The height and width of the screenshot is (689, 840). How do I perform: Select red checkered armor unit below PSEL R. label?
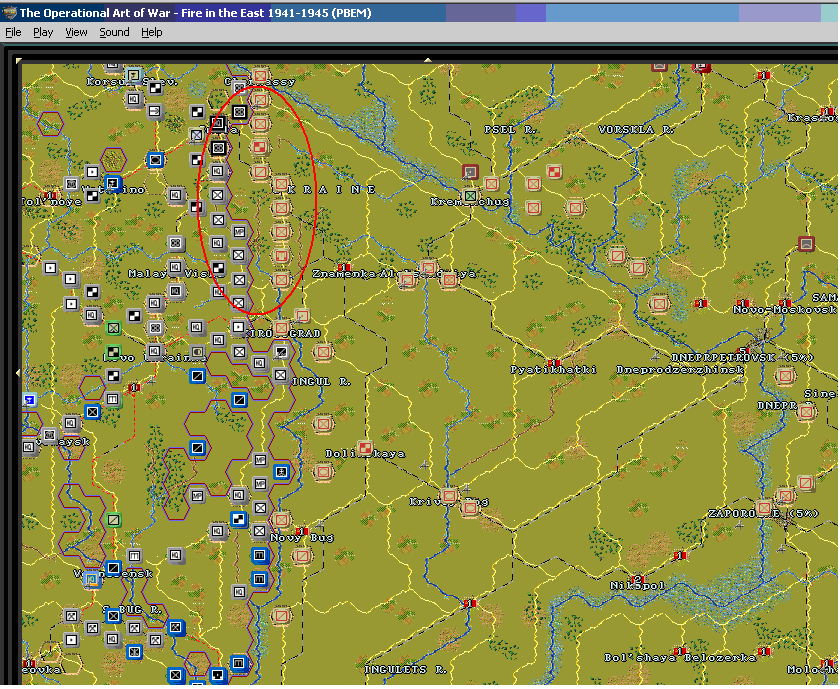click(554, 172)
